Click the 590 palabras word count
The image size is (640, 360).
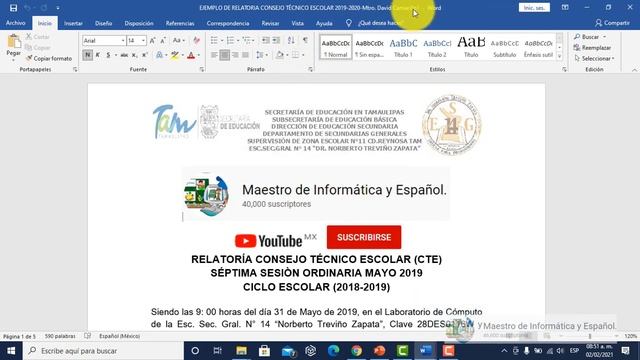[x=60, y=336]
